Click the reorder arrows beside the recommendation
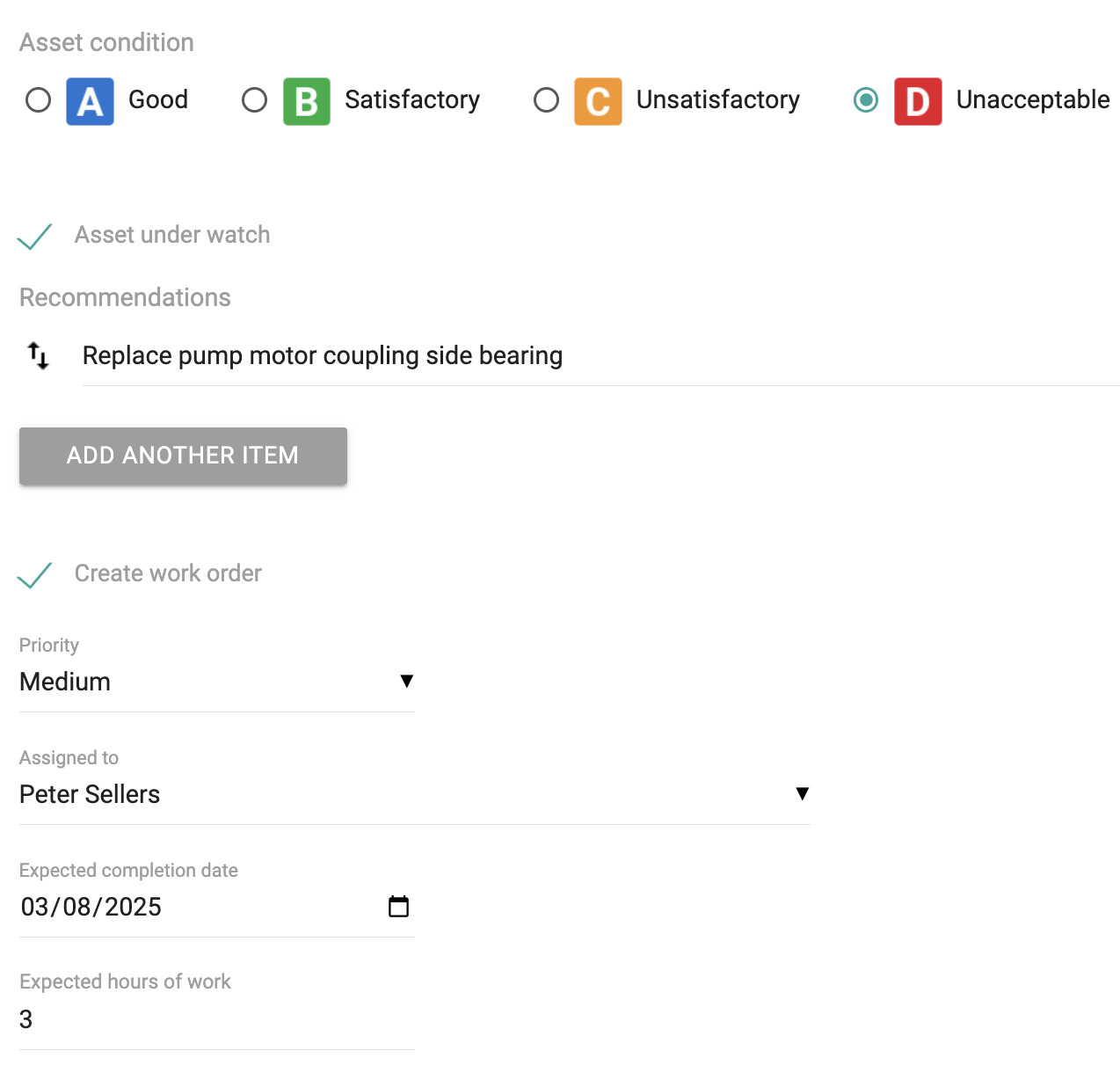This screenshot has width=1120, height=1080. tap(37, 355)
